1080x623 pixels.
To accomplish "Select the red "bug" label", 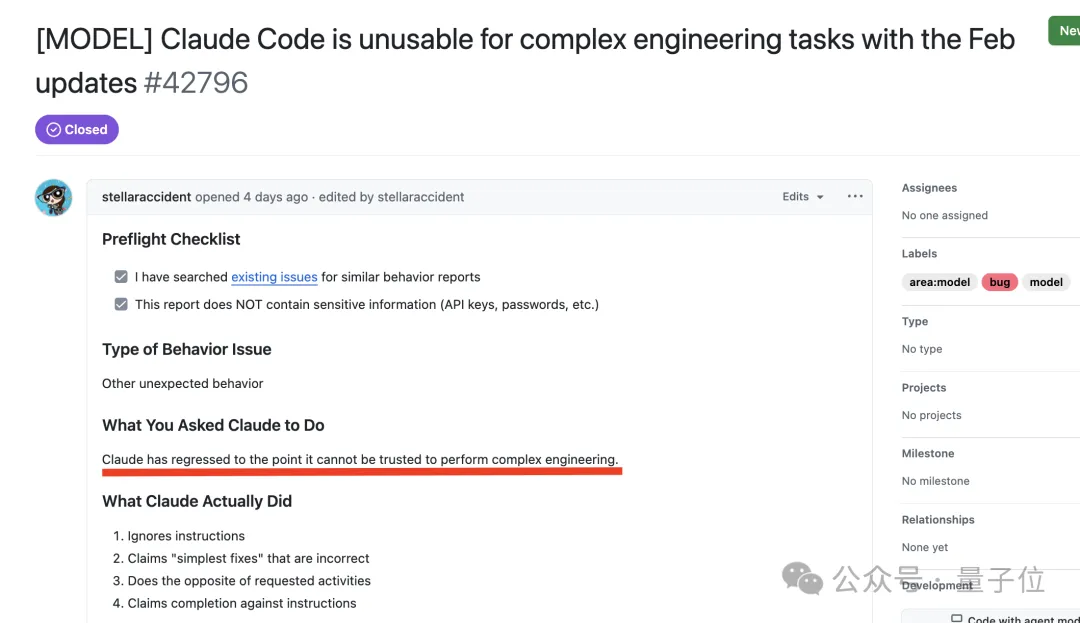I will (999, 281).
